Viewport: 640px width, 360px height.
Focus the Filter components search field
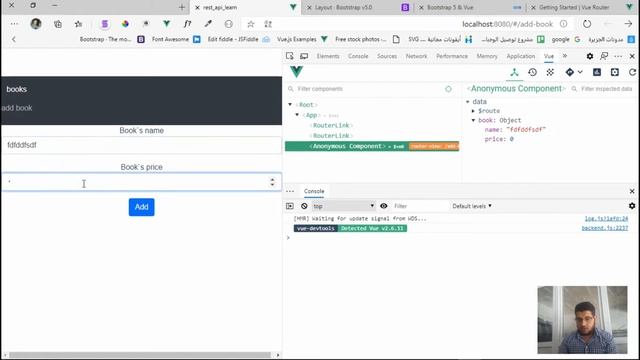tap(367, 89)
